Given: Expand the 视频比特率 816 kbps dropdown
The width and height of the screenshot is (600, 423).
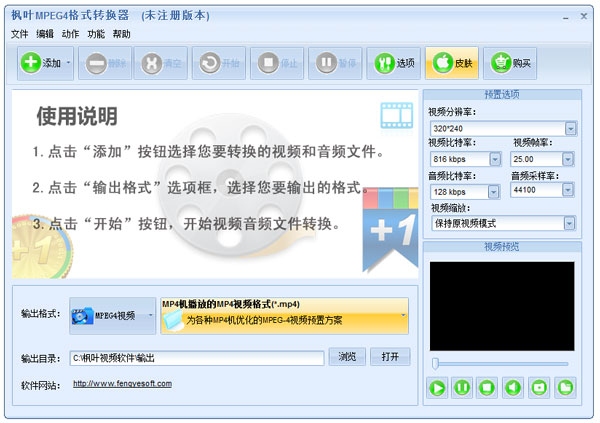Looking at the screenshot, I should point(495,159).
